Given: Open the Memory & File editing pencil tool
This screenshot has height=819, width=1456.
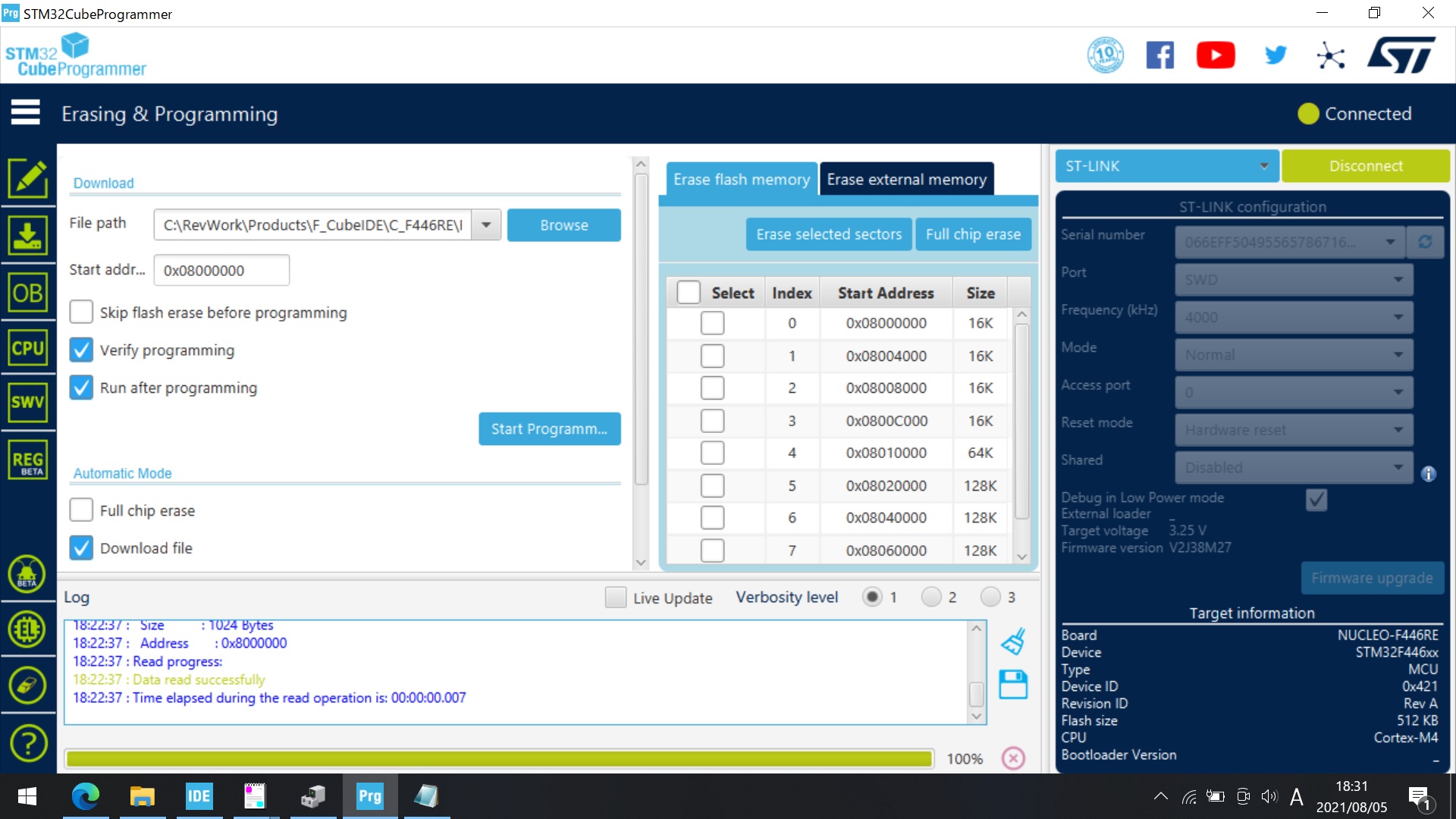Looking at the screenshot, I should 28,179.
